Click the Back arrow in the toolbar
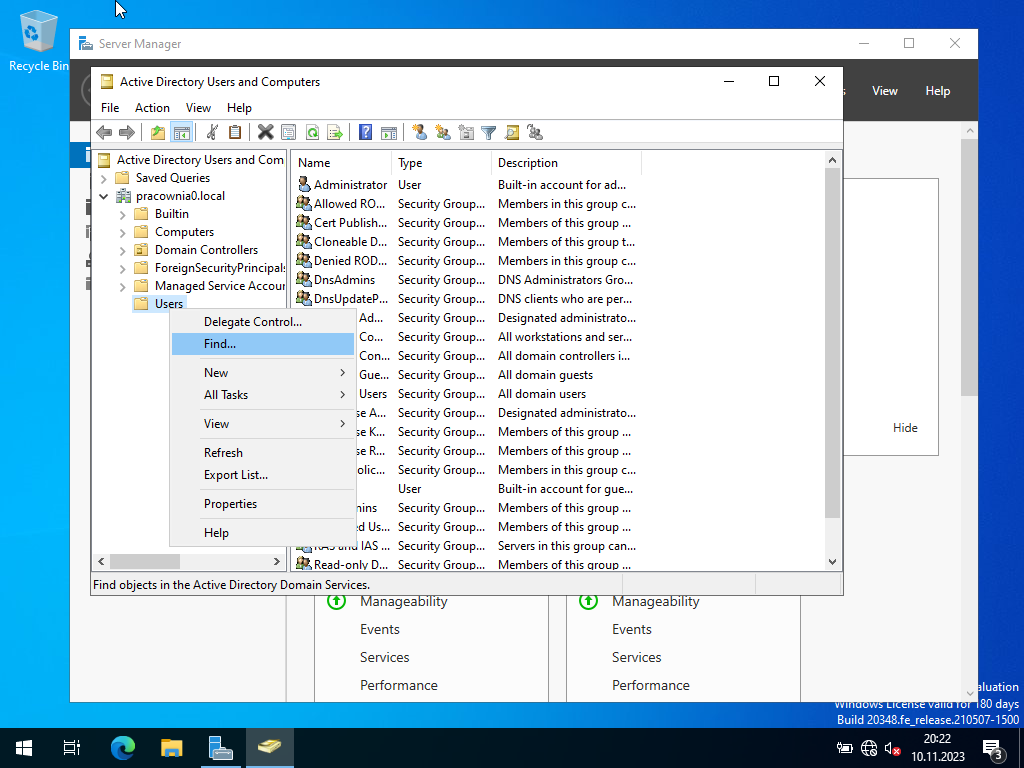 [x=104, y=133]
